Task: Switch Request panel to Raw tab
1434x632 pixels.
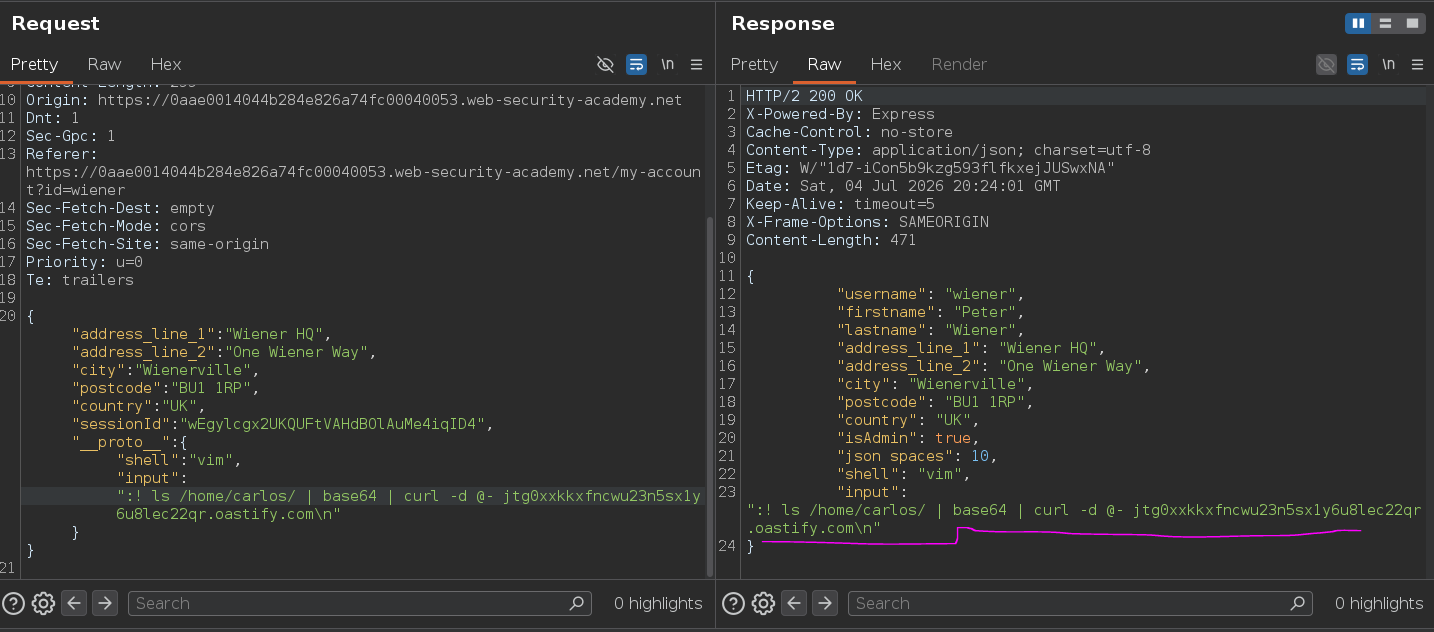Action: pos(104,64)
